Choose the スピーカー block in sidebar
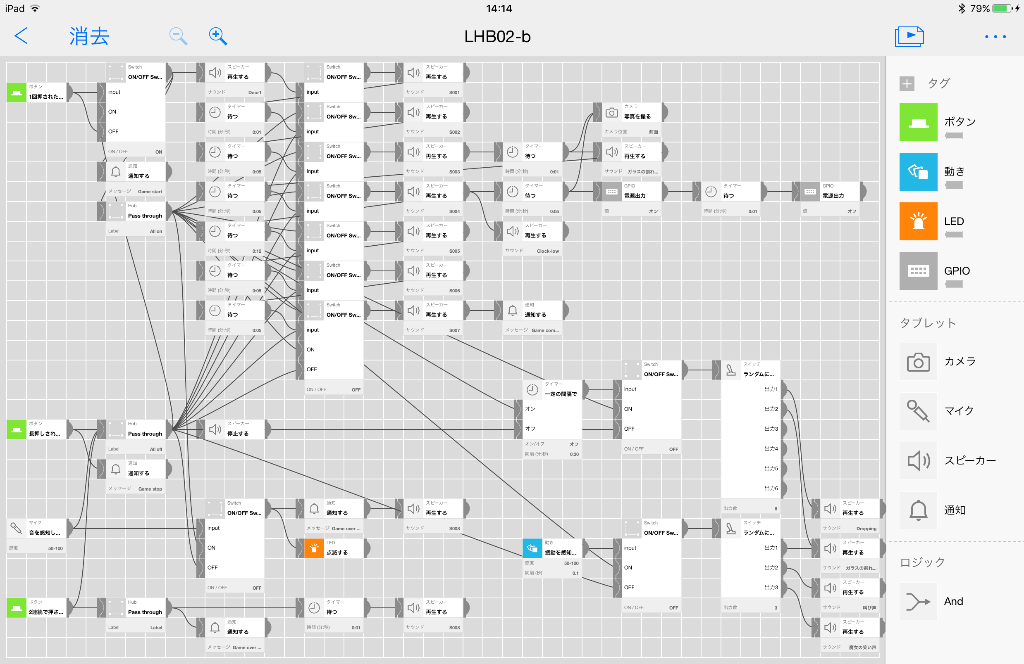Viewport: 1024px width, 664px height. pos(918,460)
